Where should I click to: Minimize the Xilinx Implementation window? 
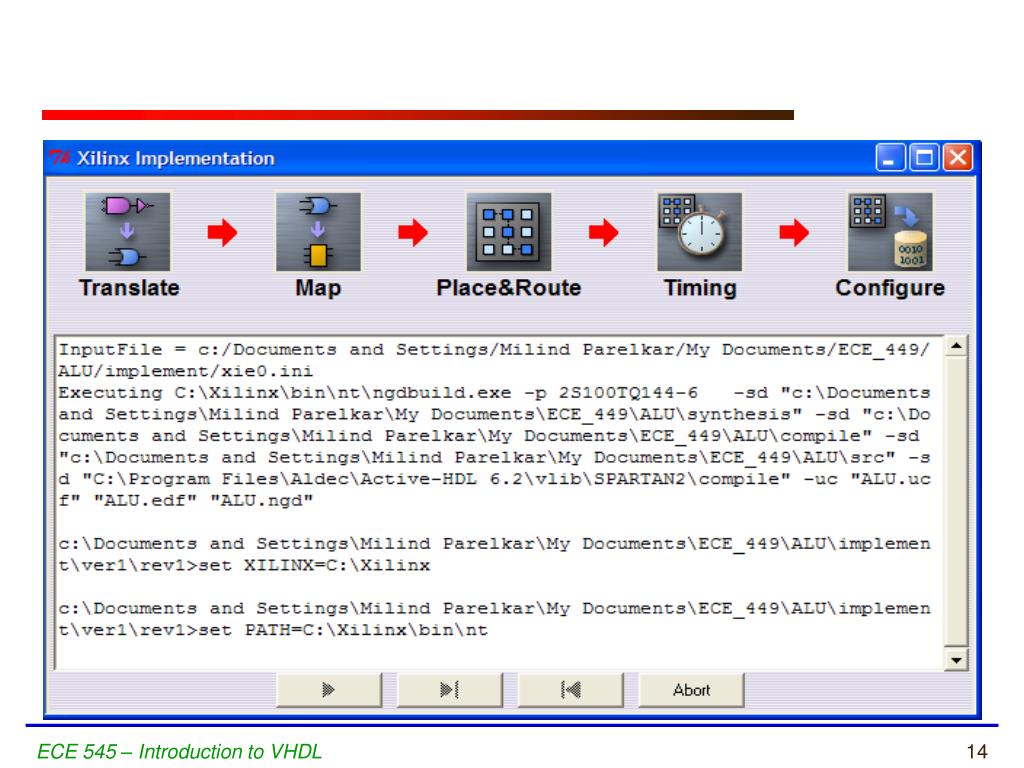(890, 157)
